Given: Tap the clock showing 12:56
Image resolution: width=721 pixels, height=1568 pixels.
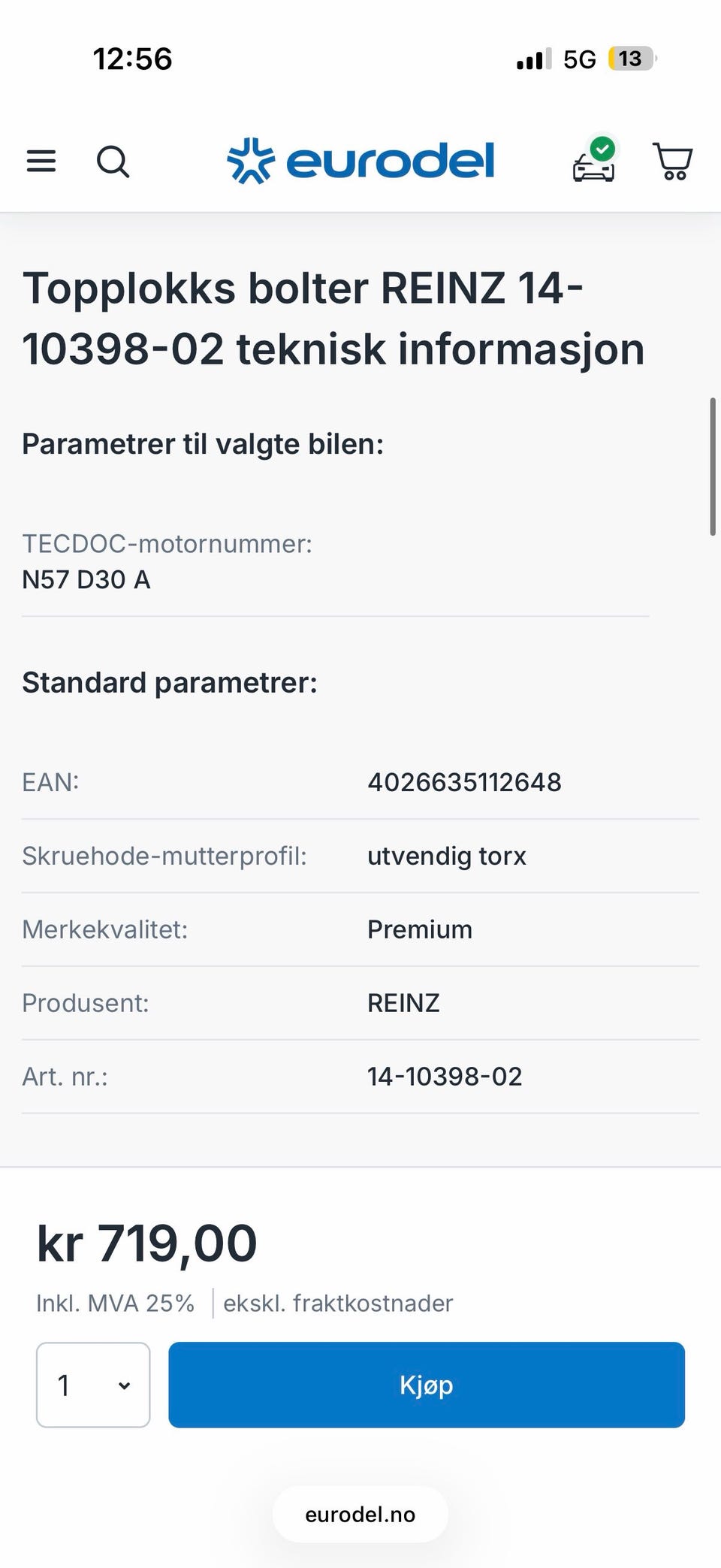Looking at the screenshot, I should click(132, 59).
